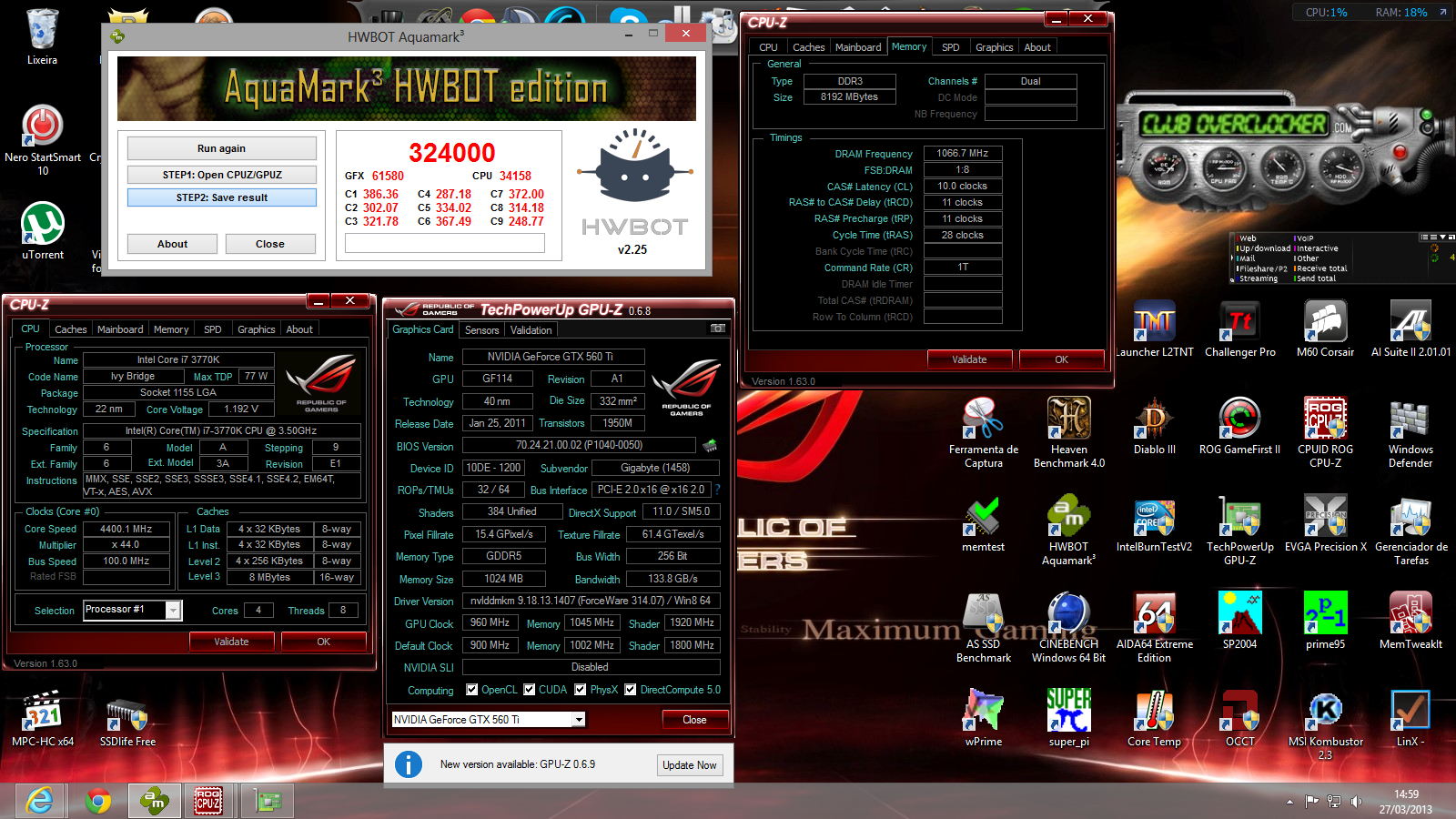
Task: Expand the Processor #1 selection dropdown
Action: (173, 611)
